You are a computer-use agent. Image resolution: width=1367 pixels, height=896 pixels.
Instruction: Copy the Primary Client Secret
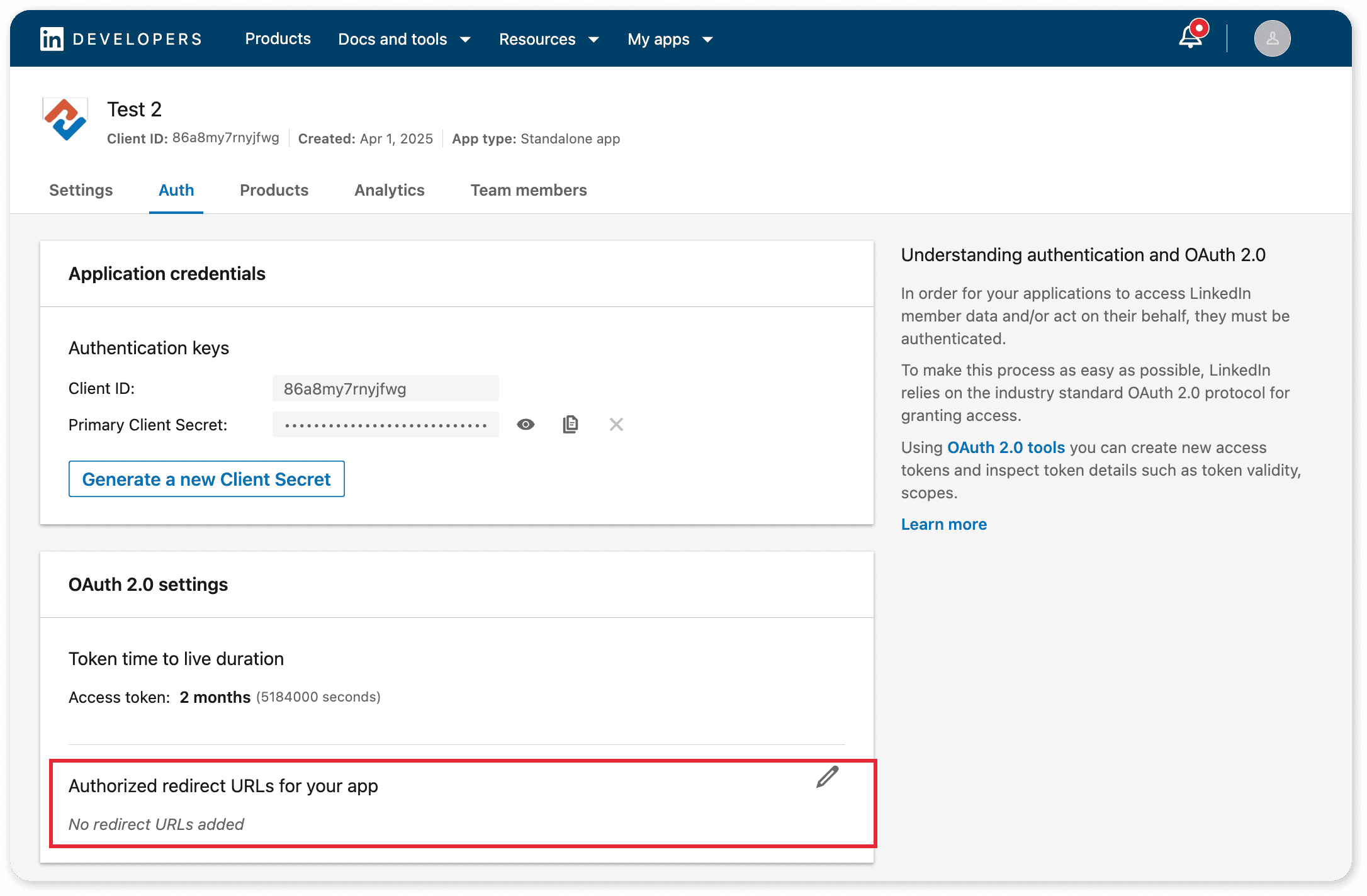pos(570,425)
